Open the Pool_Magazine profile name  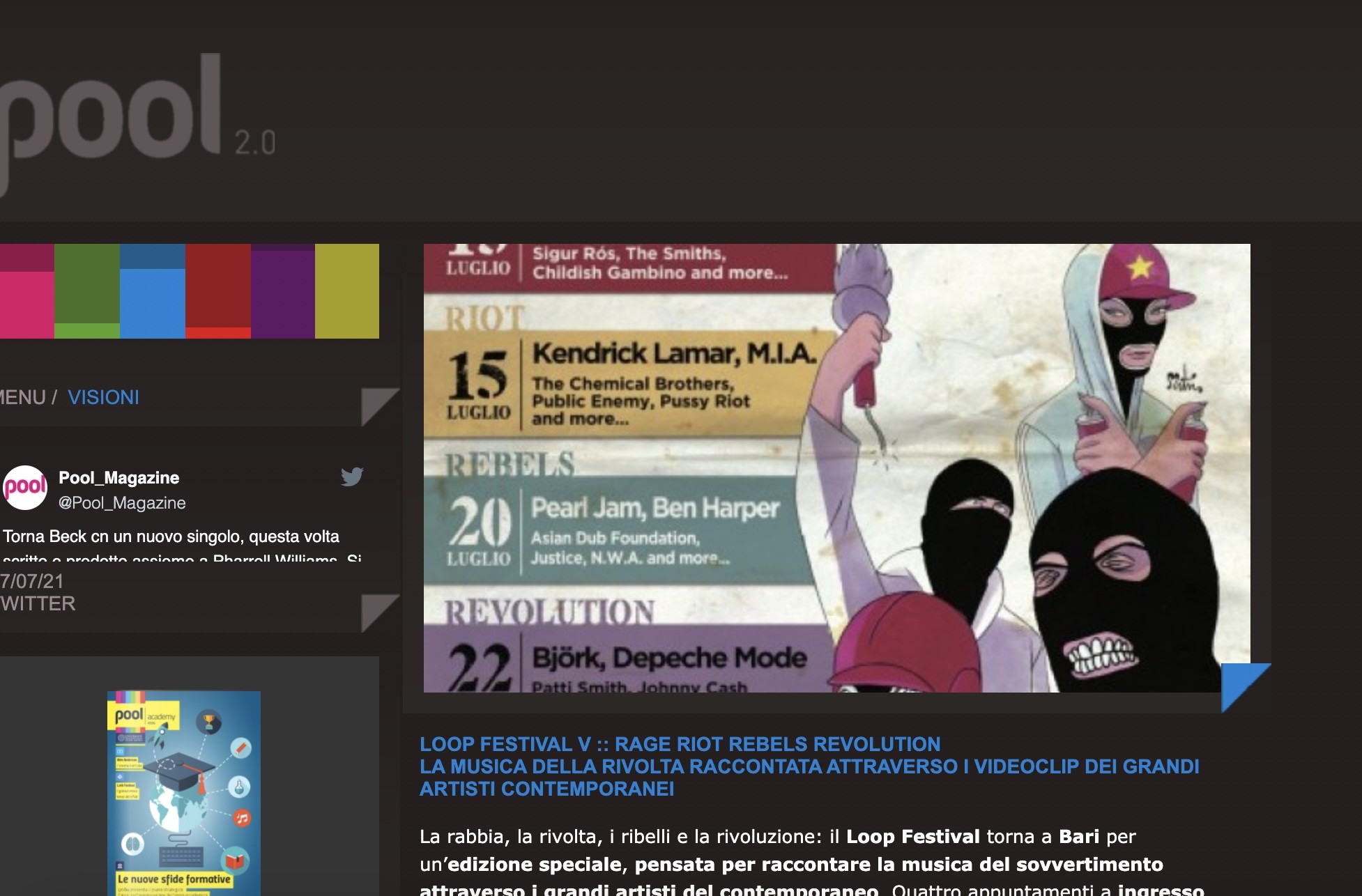pos(118,478)
